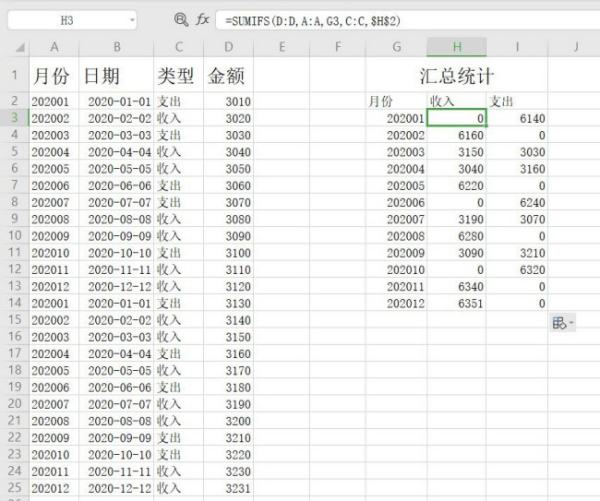The width and height of the screenshot is (600, 501).
Task: Click cell H14 showing 6351
Action: [x=457, y=303]
